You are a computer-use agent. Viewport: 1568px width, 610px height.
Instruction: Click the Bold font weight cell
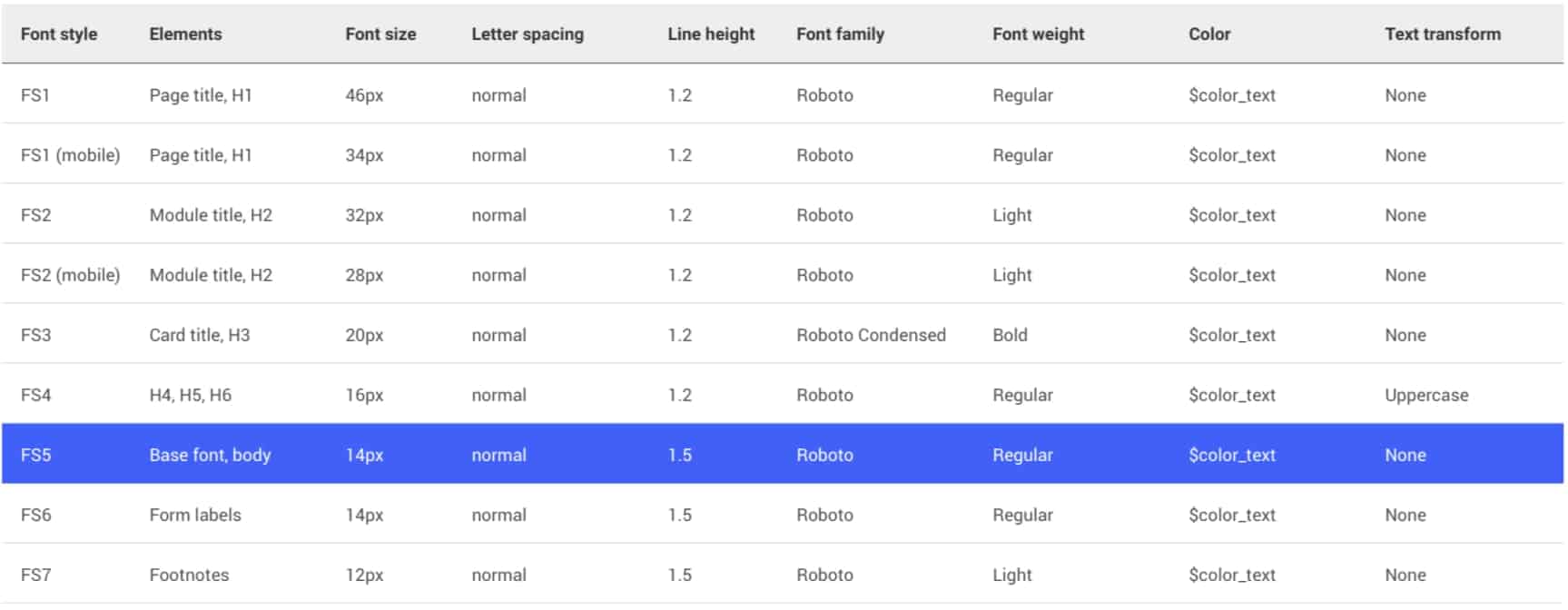(1010, 335)
